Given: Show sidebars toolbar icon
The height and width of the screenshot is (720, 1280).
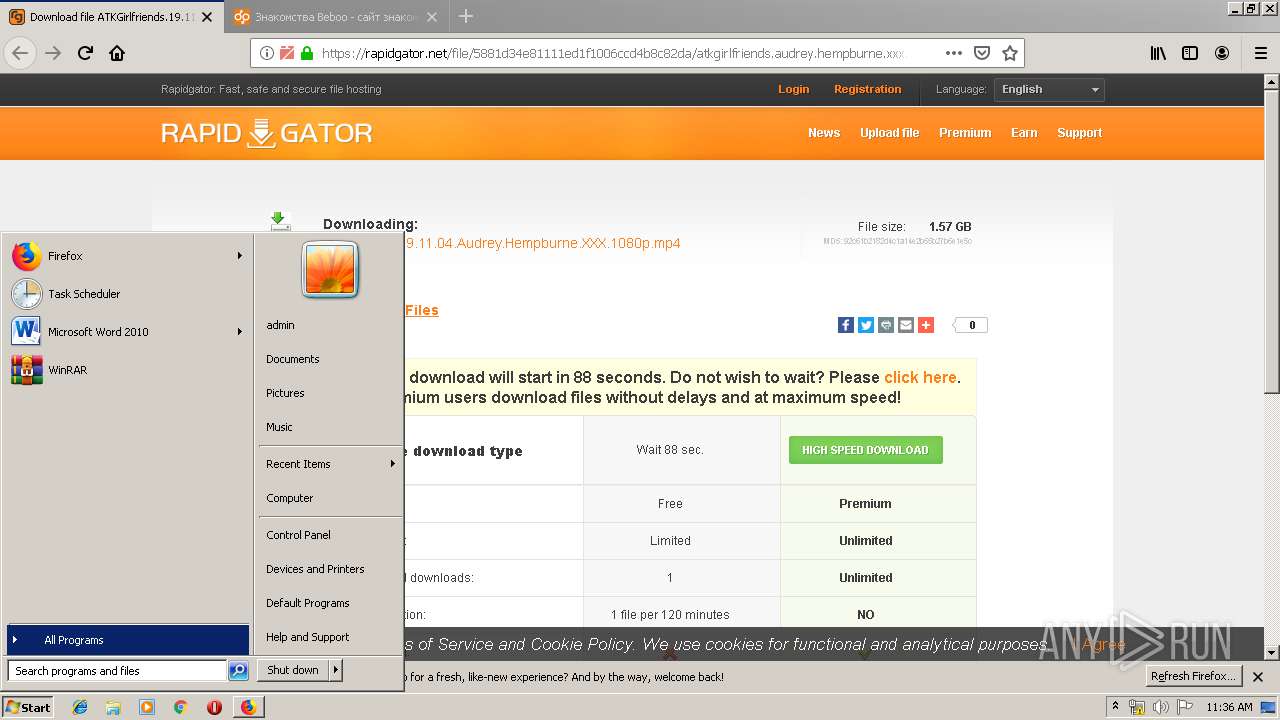Looking at the screenshot, I should tap(1190, 53).
